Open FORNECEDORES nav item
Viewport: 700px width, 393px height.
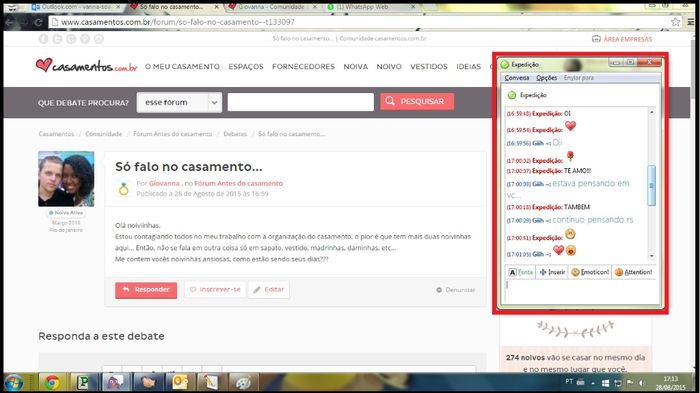coord(303,67)
